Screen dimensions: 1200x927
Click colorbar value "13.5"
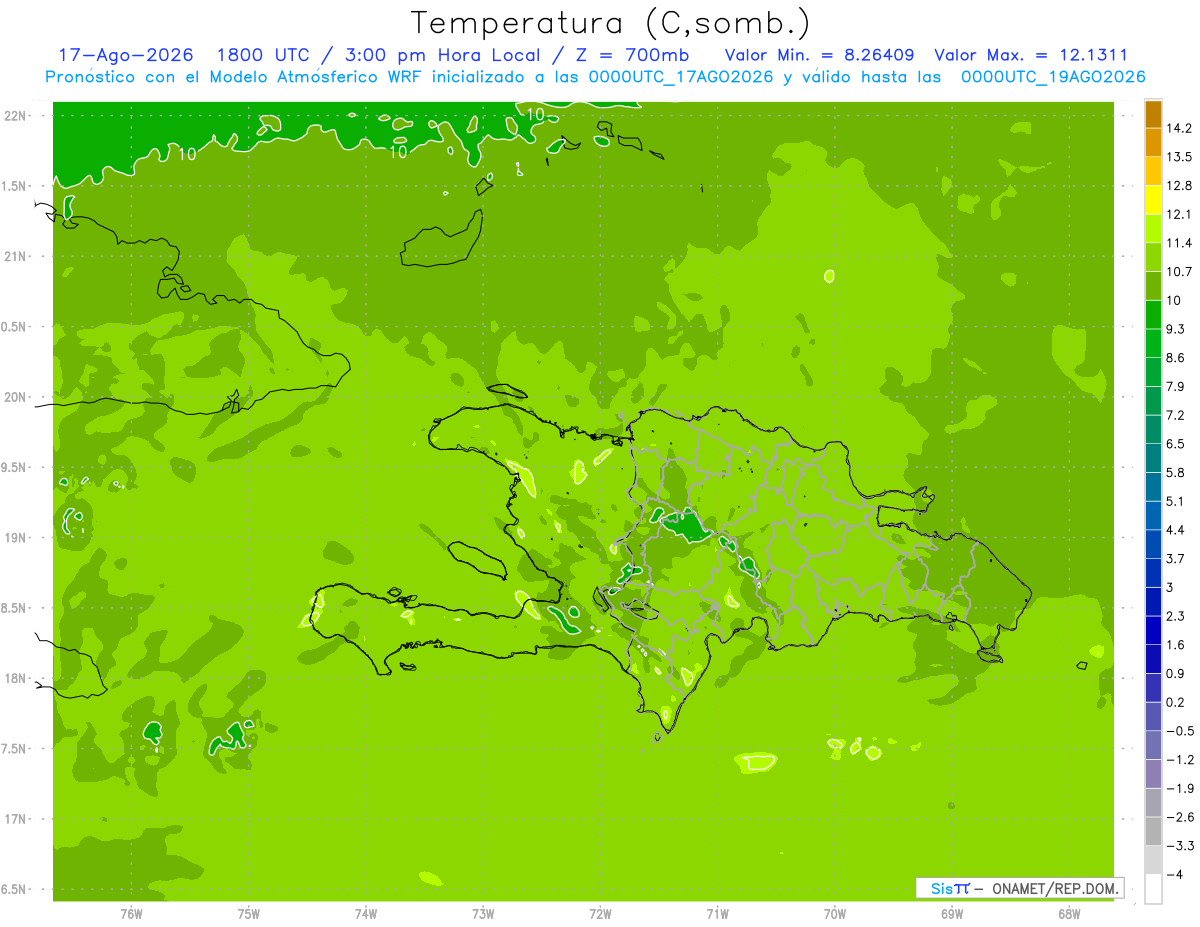(1179, 157)
